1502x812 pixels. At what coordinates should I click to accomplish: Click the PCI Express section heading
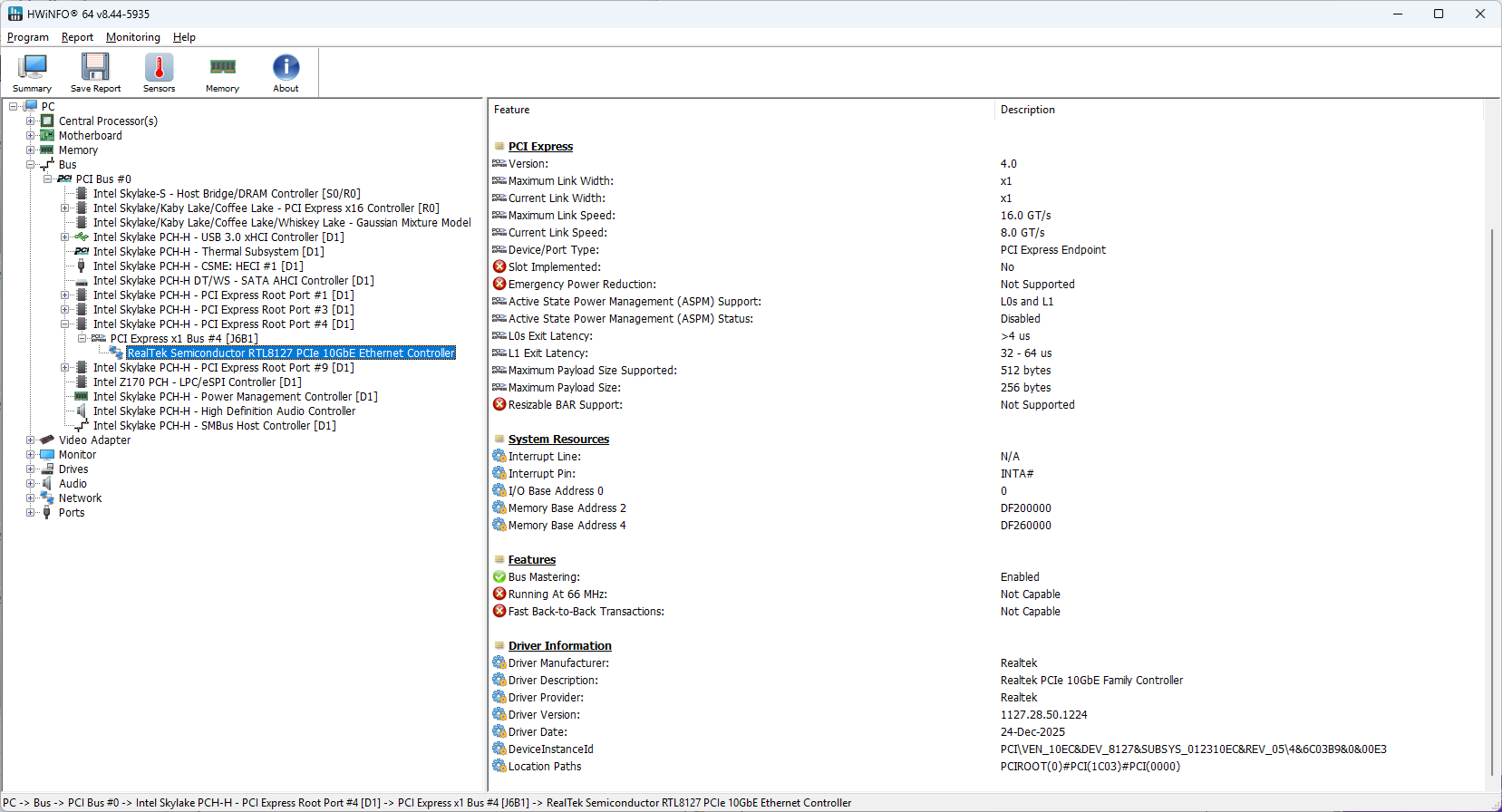(540, 147)
